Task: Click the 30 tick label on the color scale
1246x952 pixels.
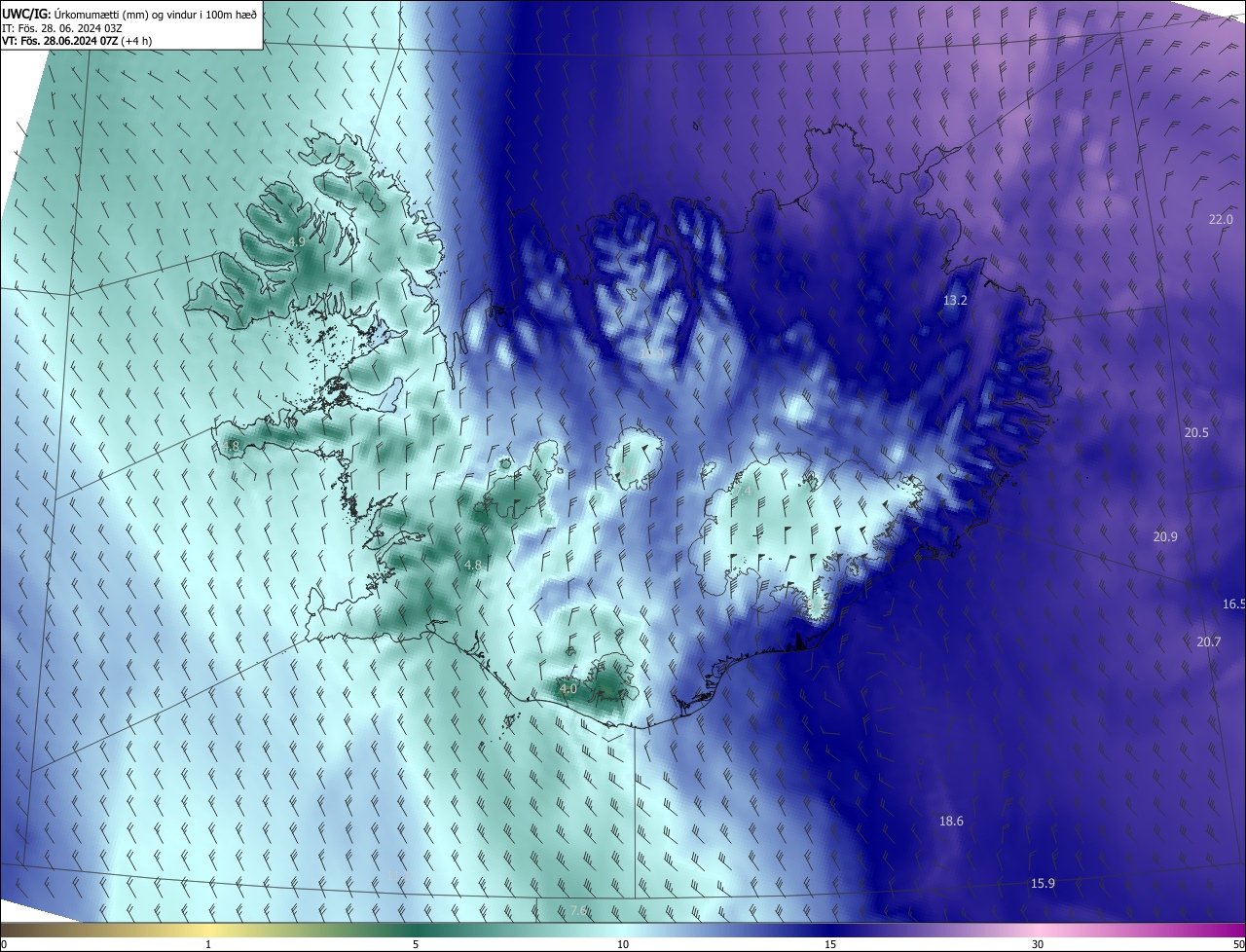Action: [x=1038, y=944]
